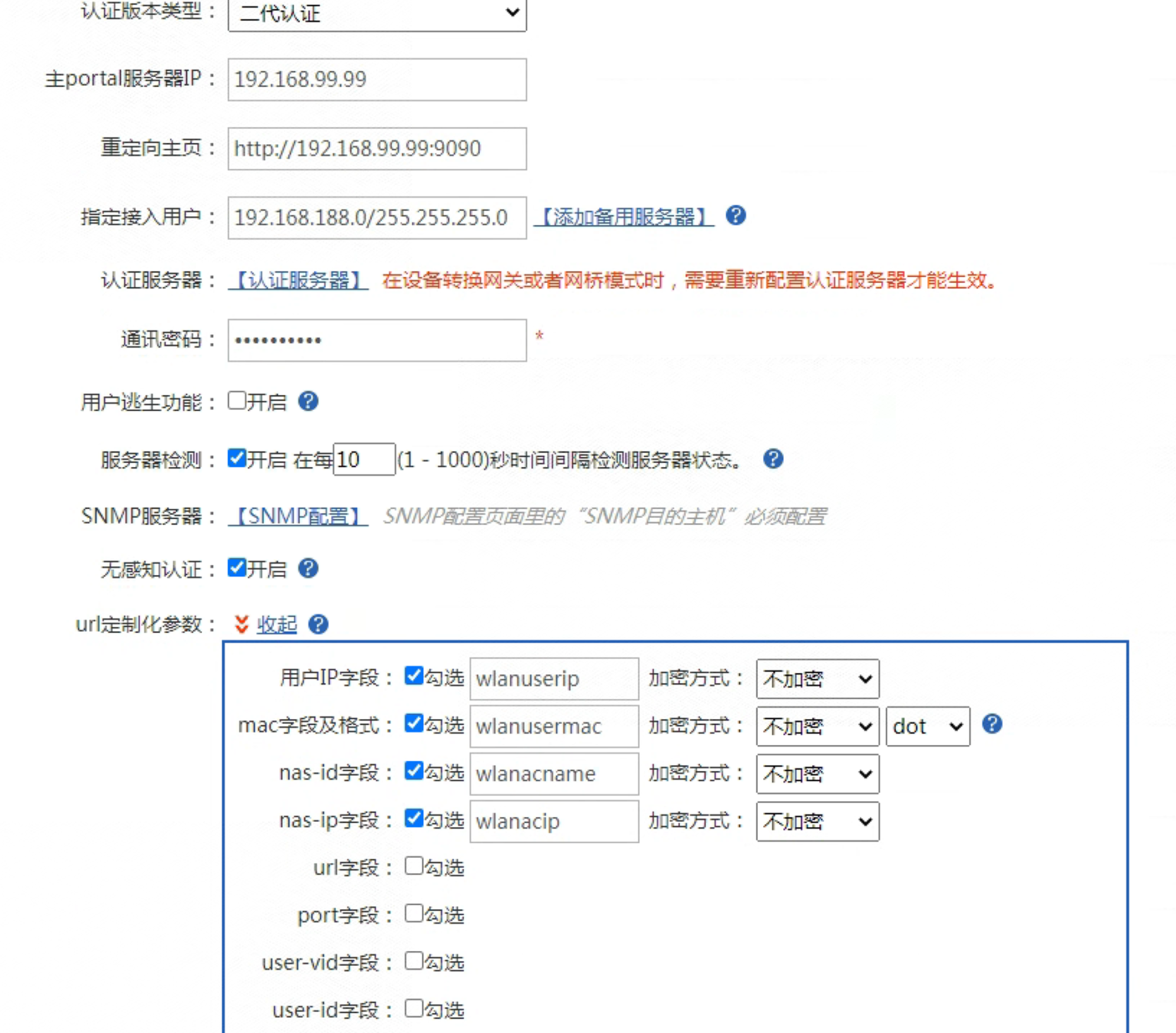Click help icon beside url定制化参数
Screen dimensions: 1176x1033
pyautogui.click(x=318, y=625)
